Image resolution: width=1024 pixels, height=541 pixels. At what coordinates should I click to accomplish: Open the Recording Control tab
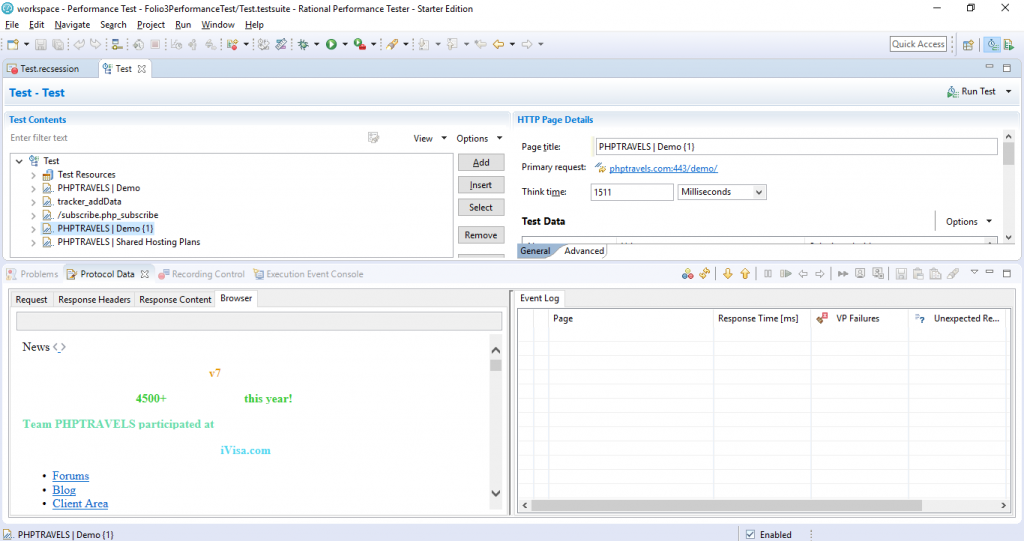(x=202, y=274)
